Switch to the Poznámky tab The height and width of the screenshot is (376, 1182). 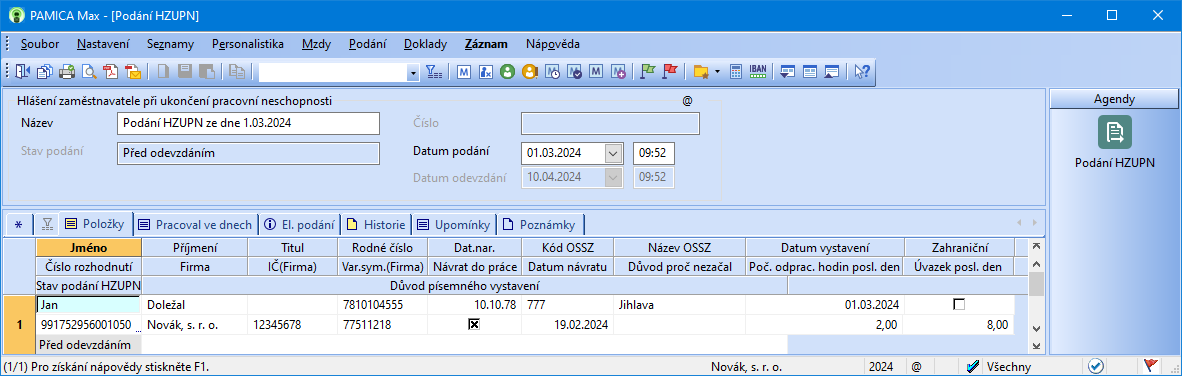click(540, 224)
